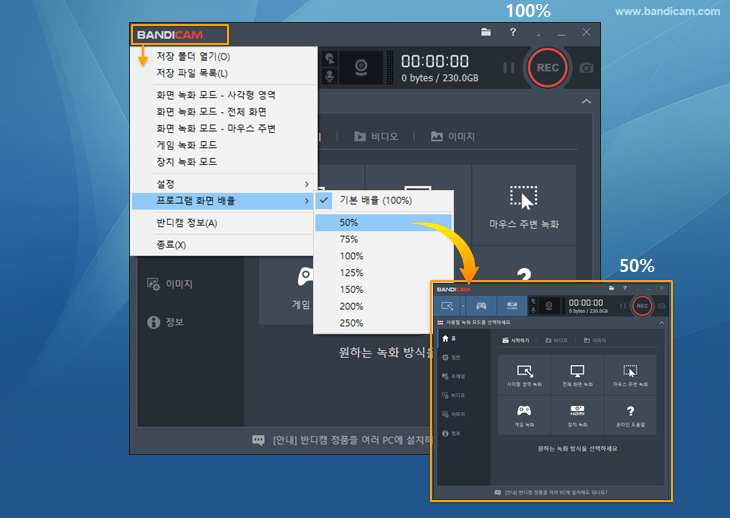Open the help question mark in the 100% window
The width and height of the screenshot is (730, 518).
[x=513, y=32]
